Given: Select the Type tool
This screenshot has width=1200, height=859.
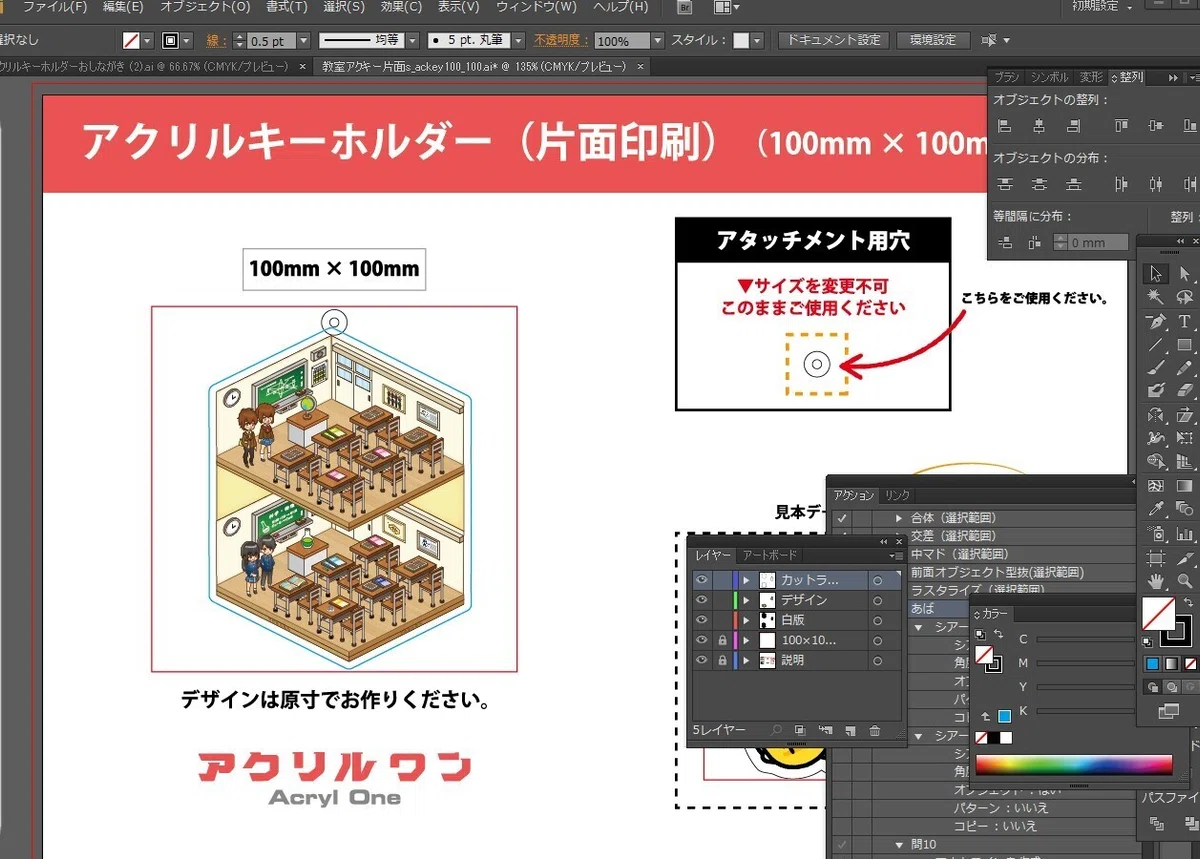Looking at the screenshot, I should (x=1185, y=321).
